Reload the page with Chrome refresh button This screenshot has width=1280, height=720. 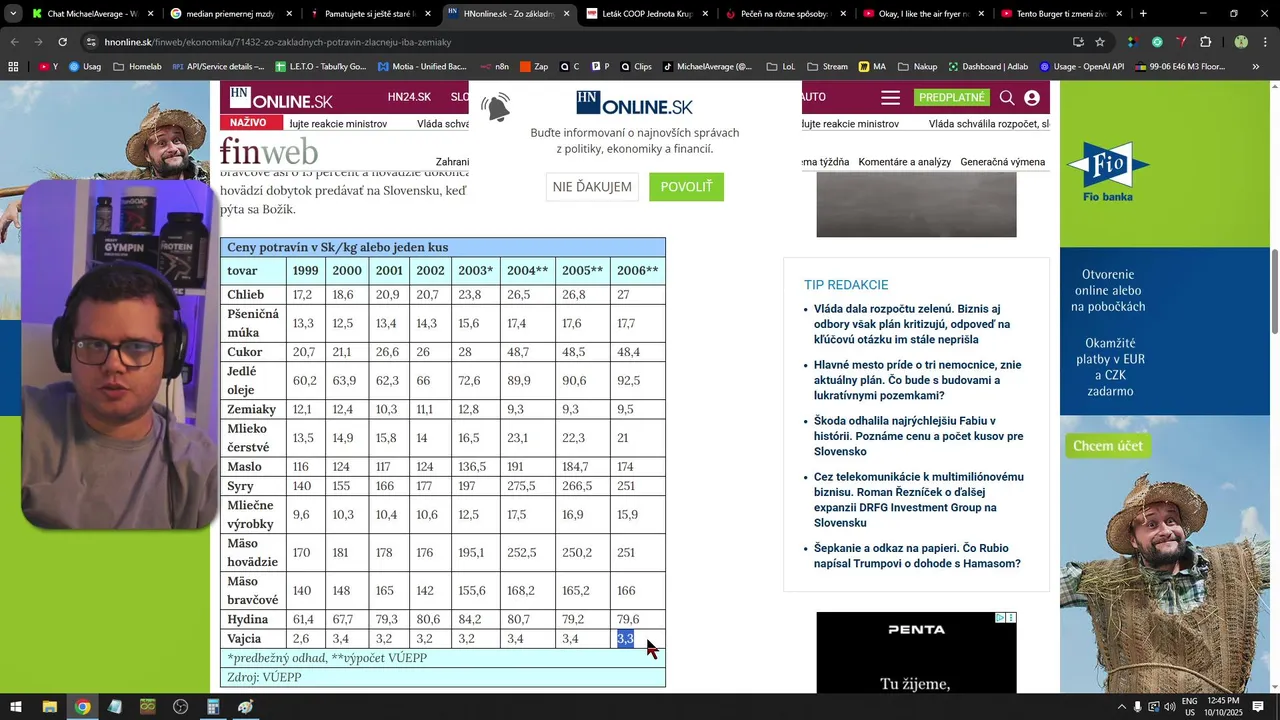62,42
